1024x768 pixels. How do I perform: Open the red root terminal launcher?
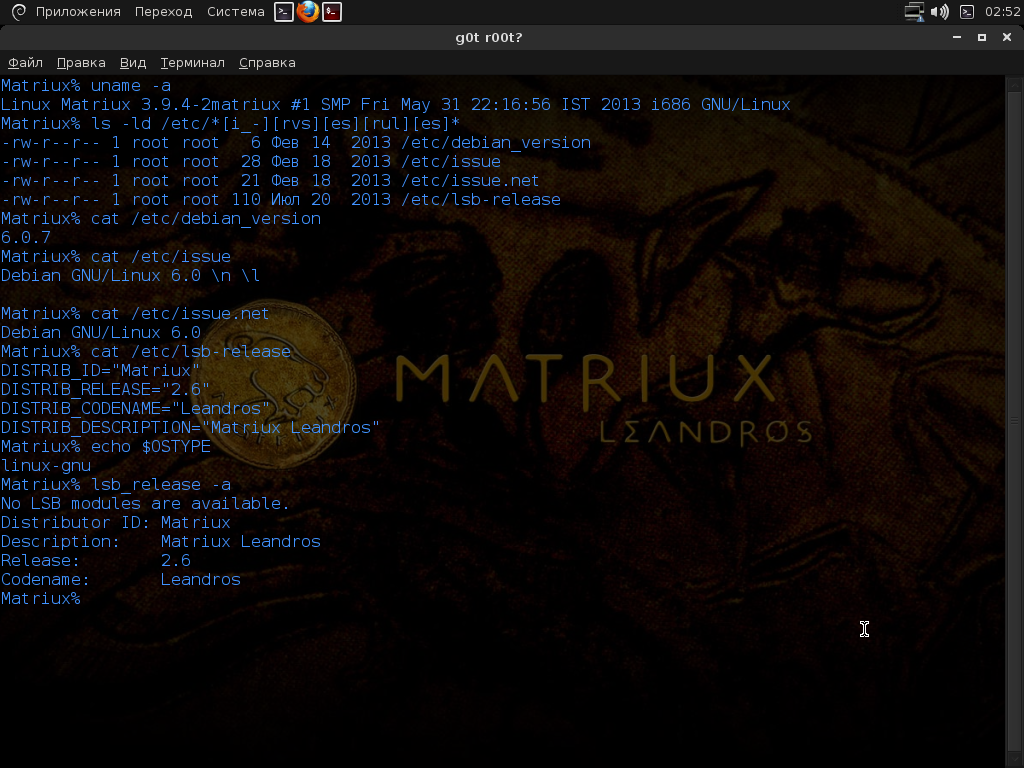[332, 12]
